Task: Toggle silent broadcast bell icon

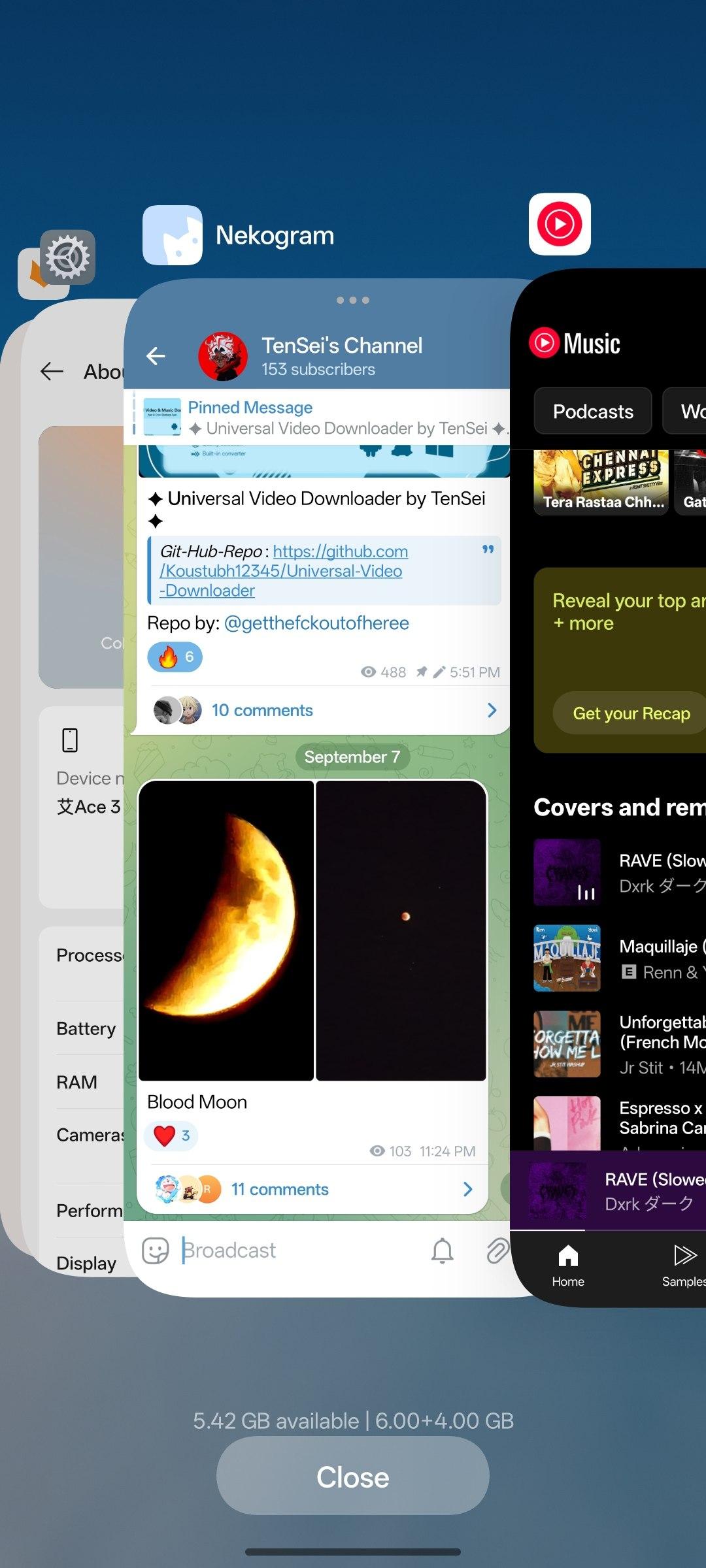Action: point(443,1250)
